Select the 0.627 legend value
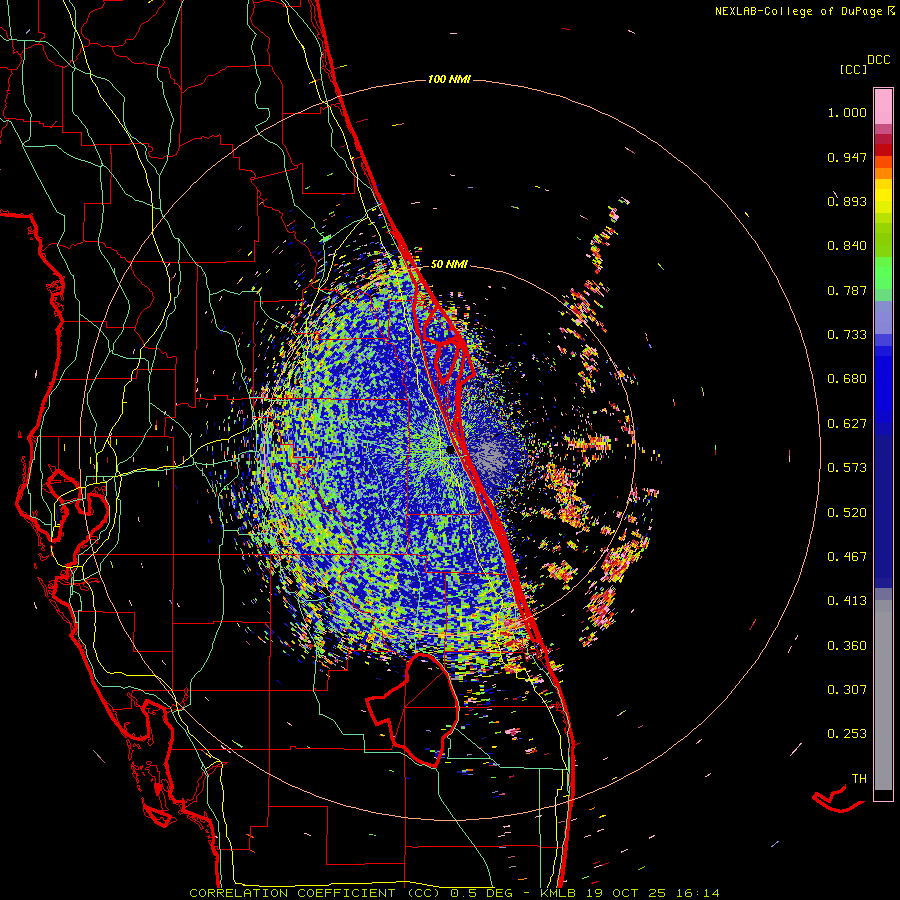Image resolution: width=900 pixels, height=900 pixels. click(x=847, y=424)
